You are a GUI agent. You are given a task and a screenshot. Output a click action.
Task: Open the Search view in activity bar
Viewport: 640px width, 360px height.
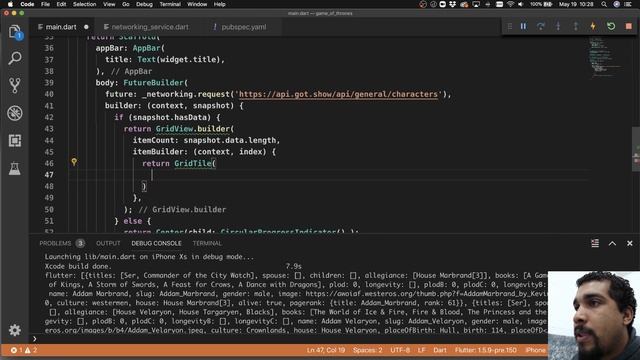[x=15, y=58]
